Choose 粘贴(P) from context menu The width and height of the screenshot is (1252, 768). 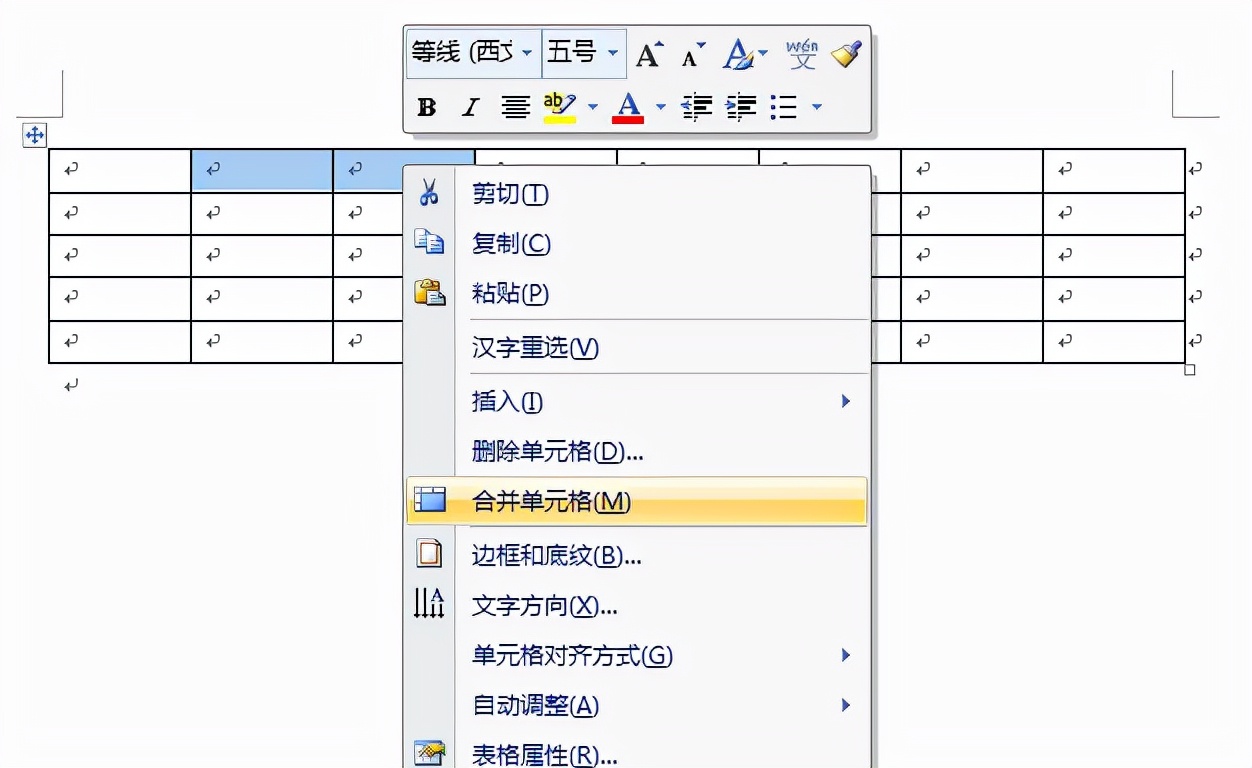point(636,293)
